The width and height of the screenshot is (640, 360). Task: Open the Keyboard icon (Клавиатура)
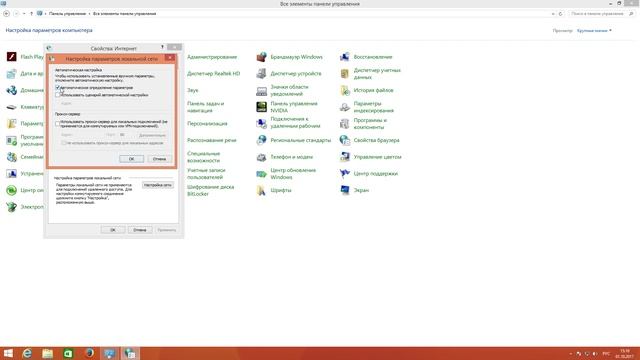click(x=11, y=107)
